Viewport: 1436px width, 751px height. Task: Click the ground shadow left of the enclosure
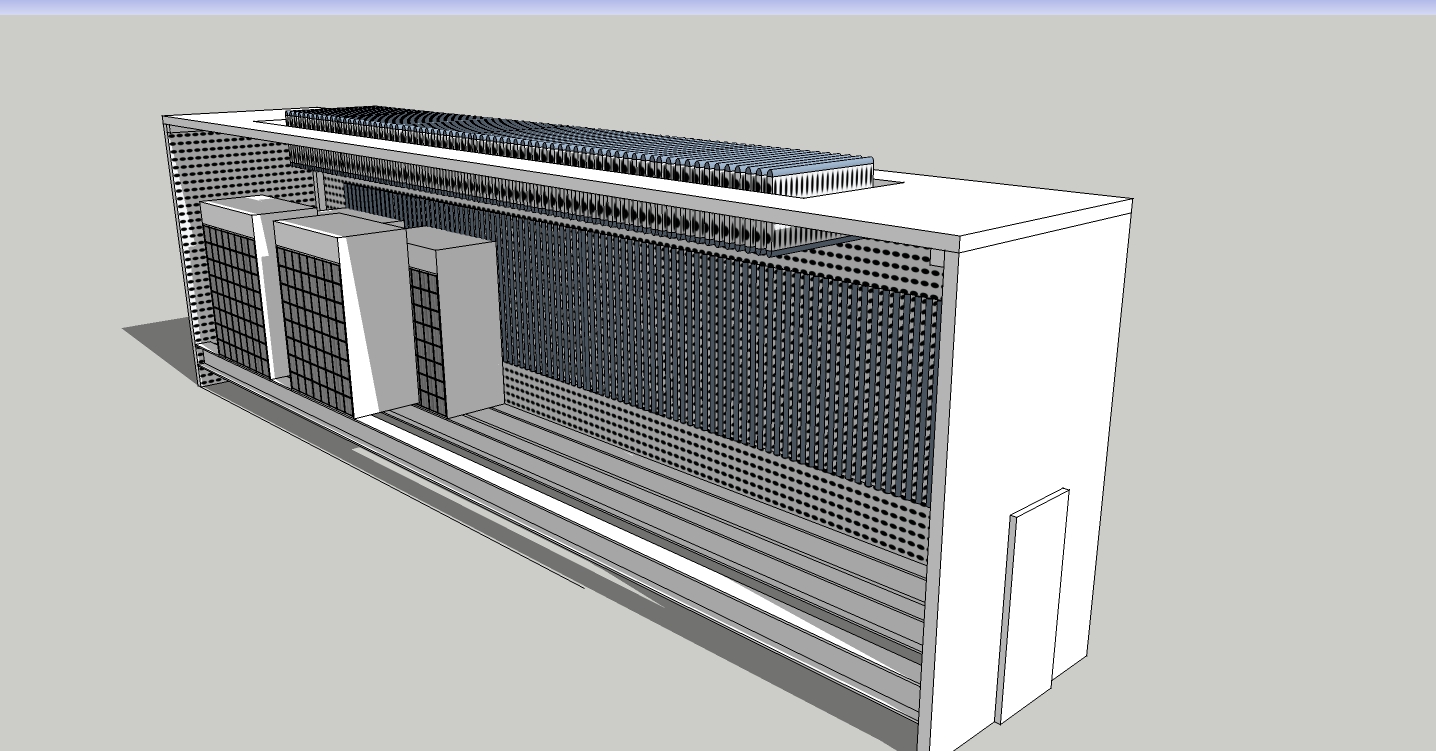[160, 335]
